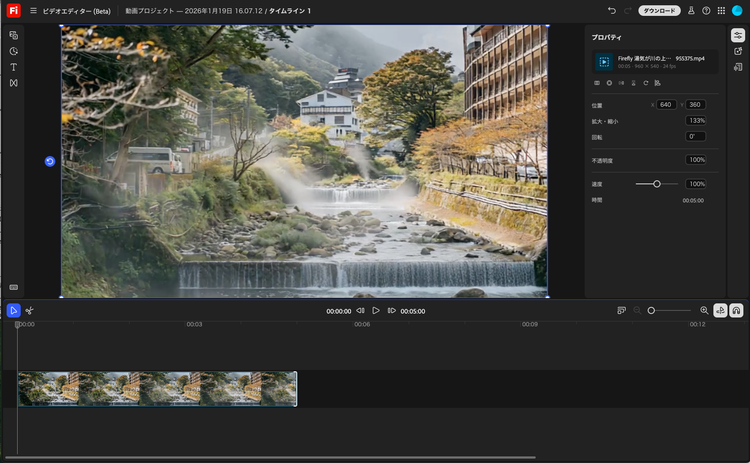Open the Help question mark icon

click(706, 10)
